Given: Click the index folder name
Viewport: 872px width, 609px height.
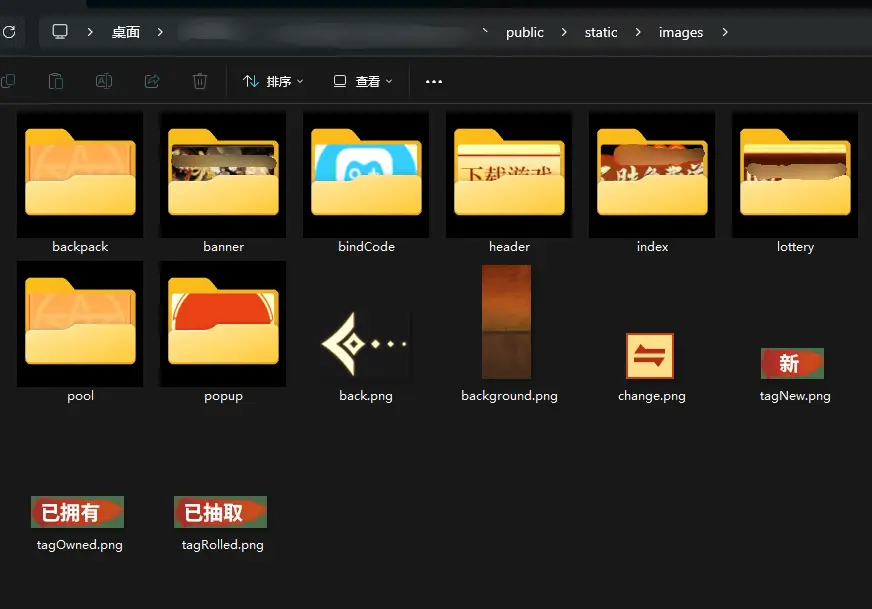Looking at the screenshot, I should click(x=652, y=246).
